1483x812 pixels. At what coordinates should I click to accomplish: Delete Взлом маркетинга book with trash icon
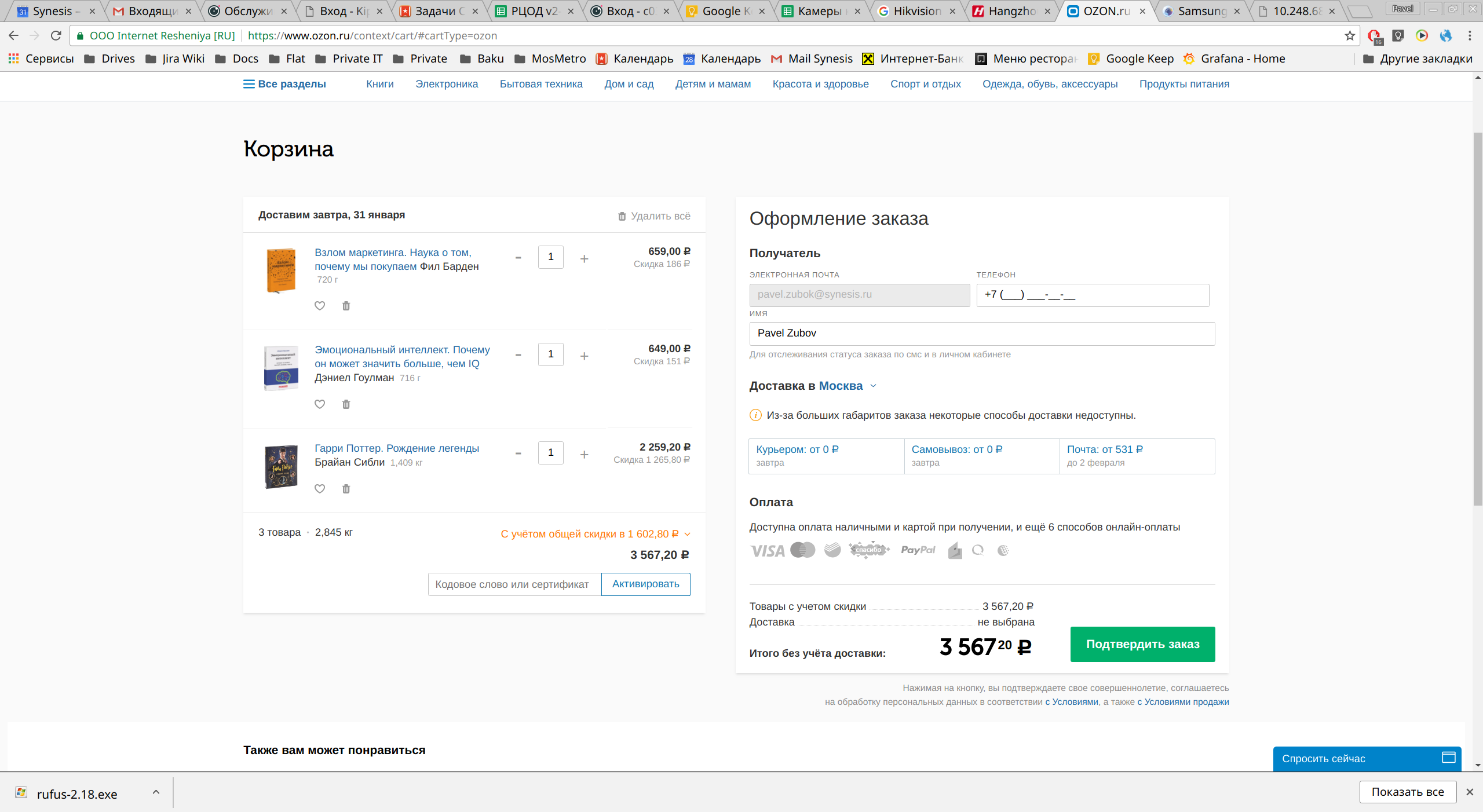tap(346, 306)
